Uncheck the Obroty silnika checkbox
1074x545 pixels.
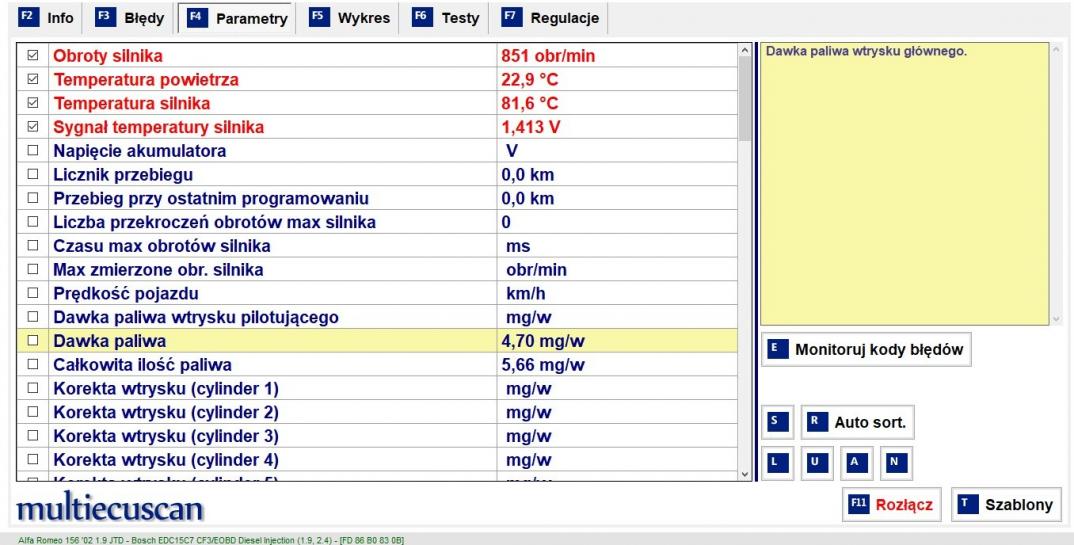(33, 57)
